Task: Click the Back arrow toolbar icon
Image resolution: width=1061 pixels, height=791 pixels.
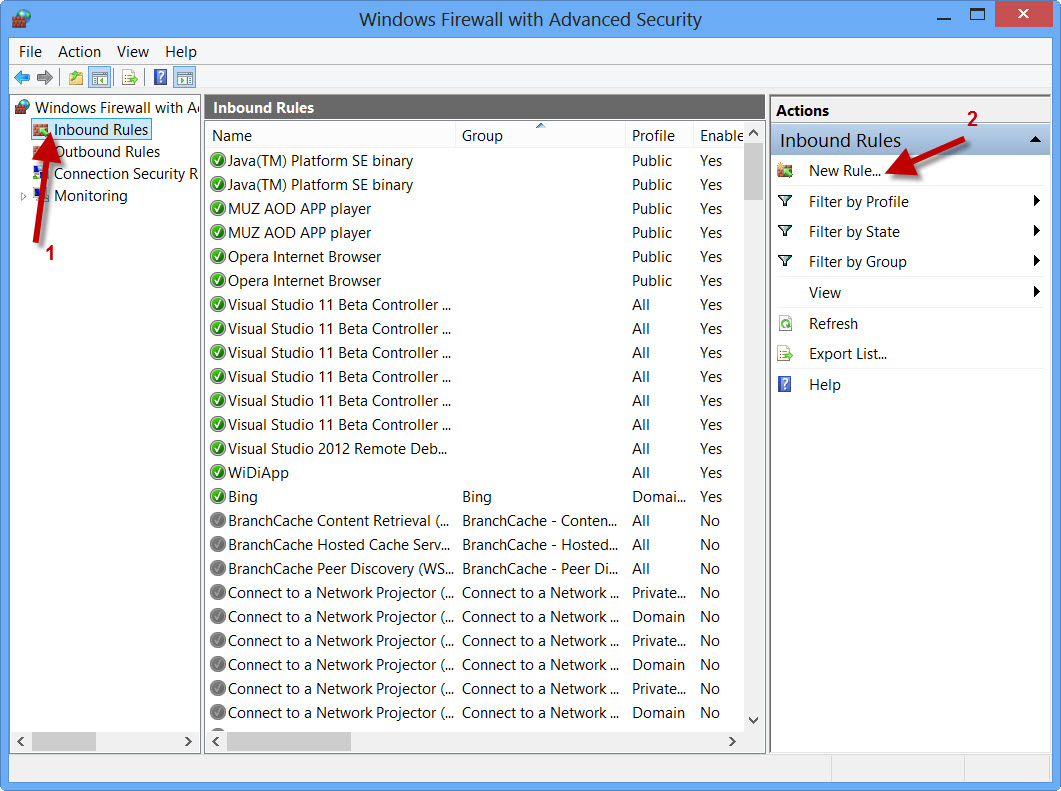Action: tap(22, 78)
